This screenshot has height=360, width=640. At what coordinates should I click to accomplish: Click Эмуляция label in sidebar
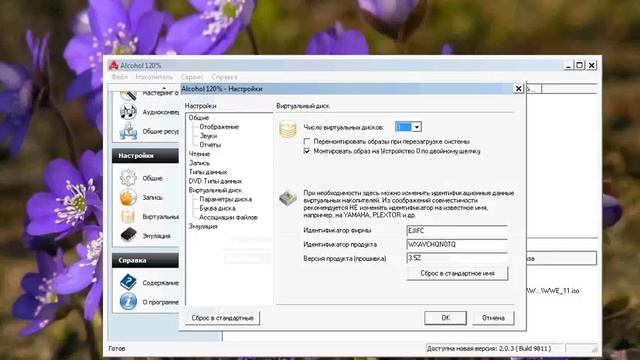(x=156, y=236)
